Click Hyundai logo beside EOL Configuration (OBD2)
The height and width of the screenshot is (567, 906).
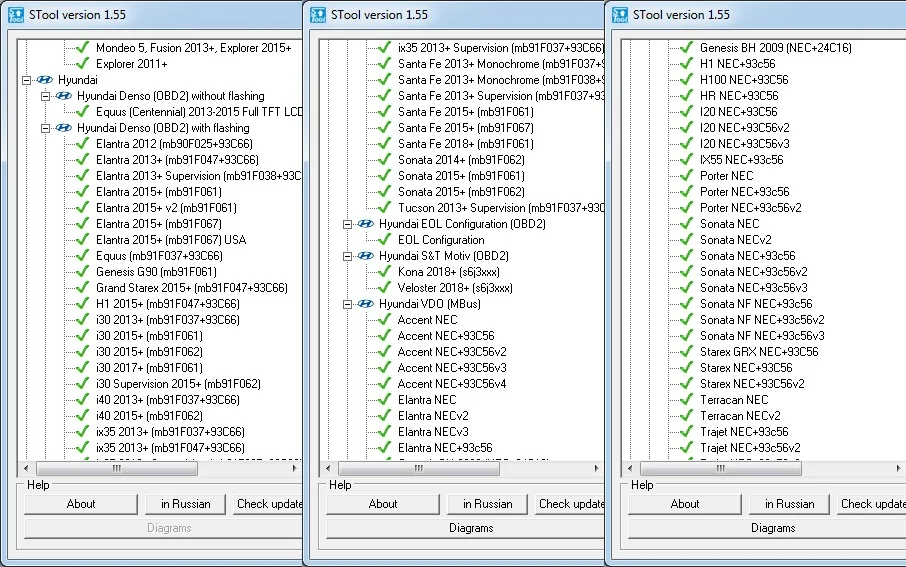pos(366,224)
